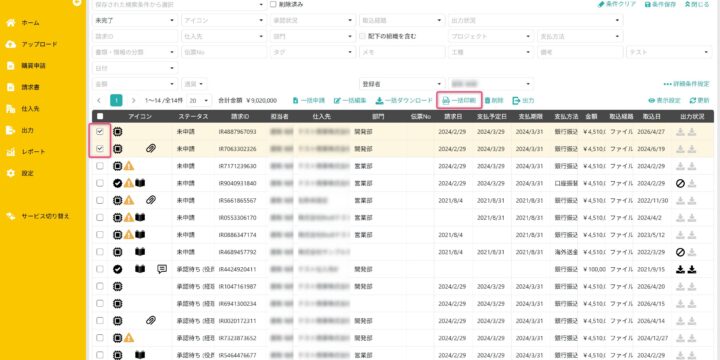Toggle the 削除済み checkbox
Image resolution: width=720 pixels, height=360 pixels.
pos(273,4)
